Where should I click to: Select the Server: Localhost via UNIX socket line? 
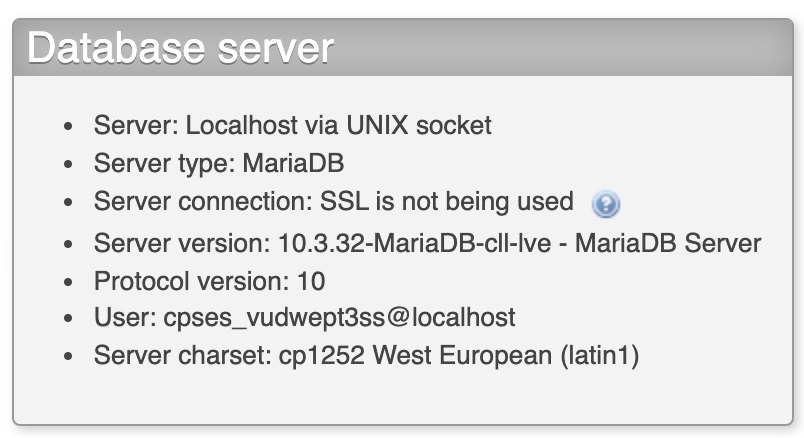[292, 125]
